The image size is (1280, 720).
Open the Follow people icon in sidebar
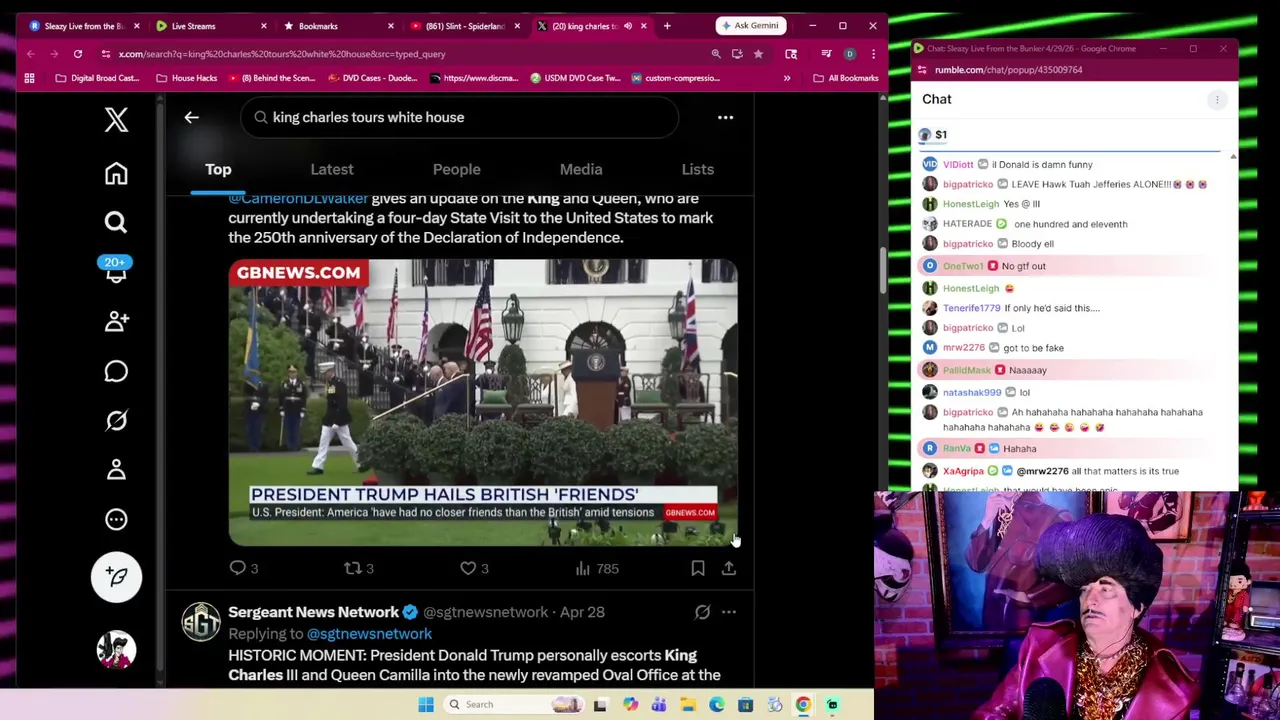(116, 321)
